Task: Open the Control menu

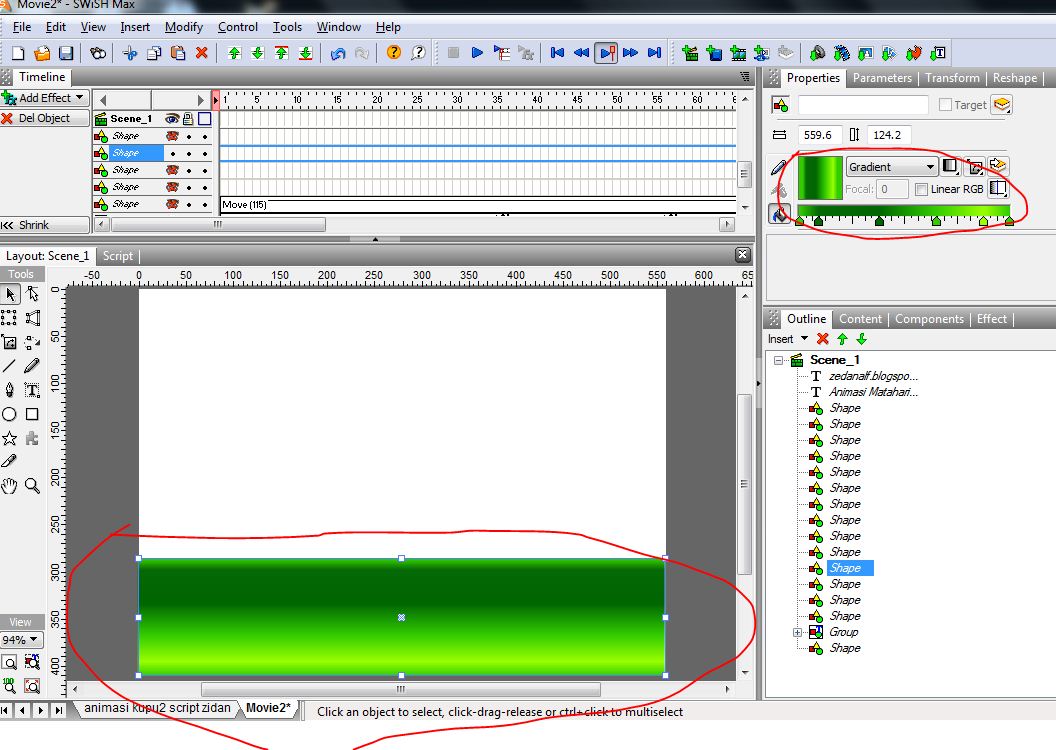Action: (237, 27)
